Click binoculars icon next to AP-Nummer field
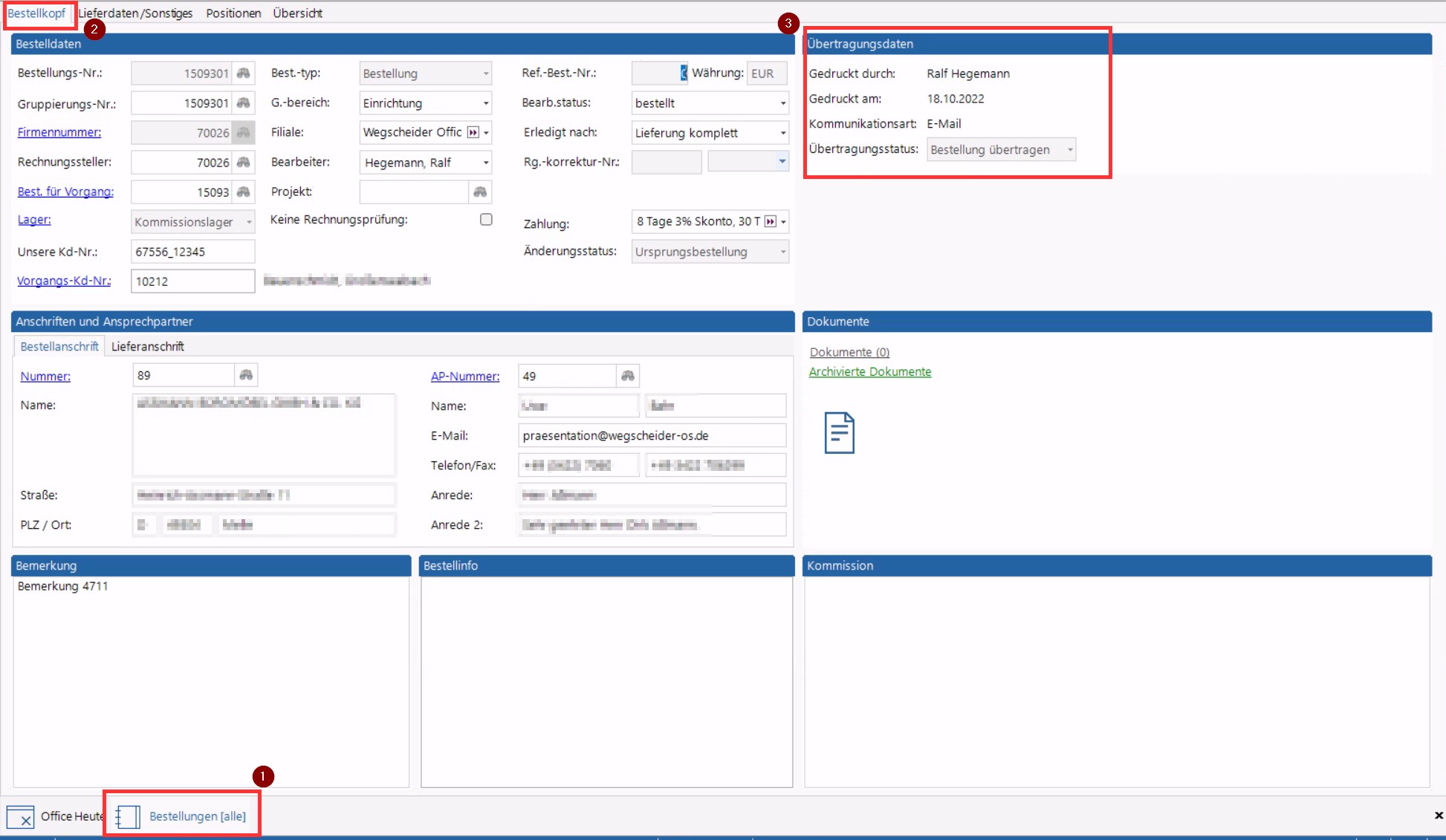The width and height of the screenshot is (1446, 840). click(x=628, y=376)
